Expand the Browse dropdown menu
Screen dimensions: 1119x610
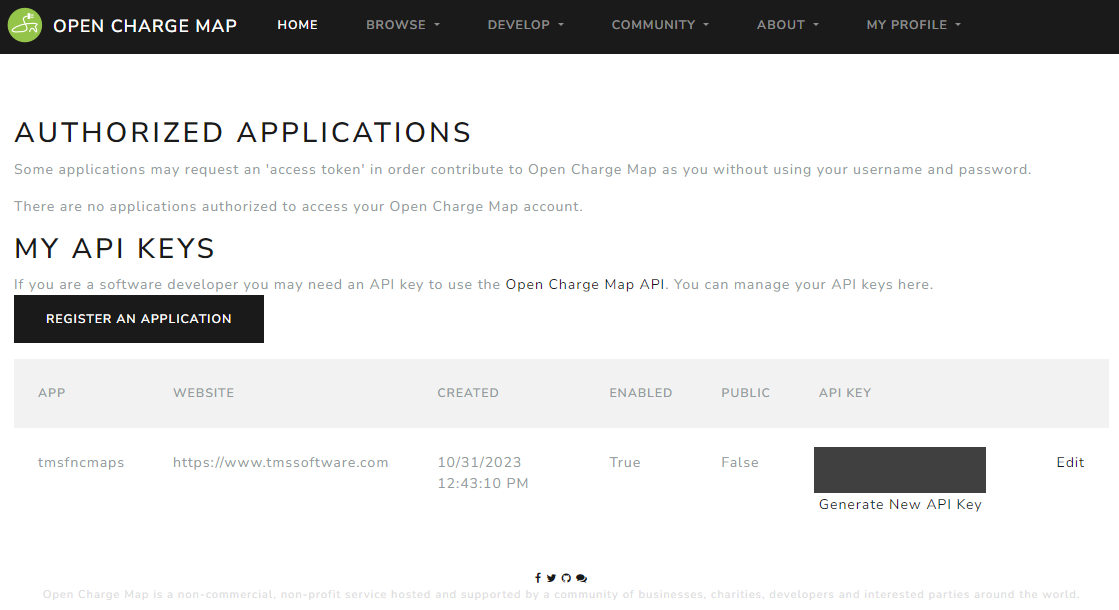[x=403, y=25]
